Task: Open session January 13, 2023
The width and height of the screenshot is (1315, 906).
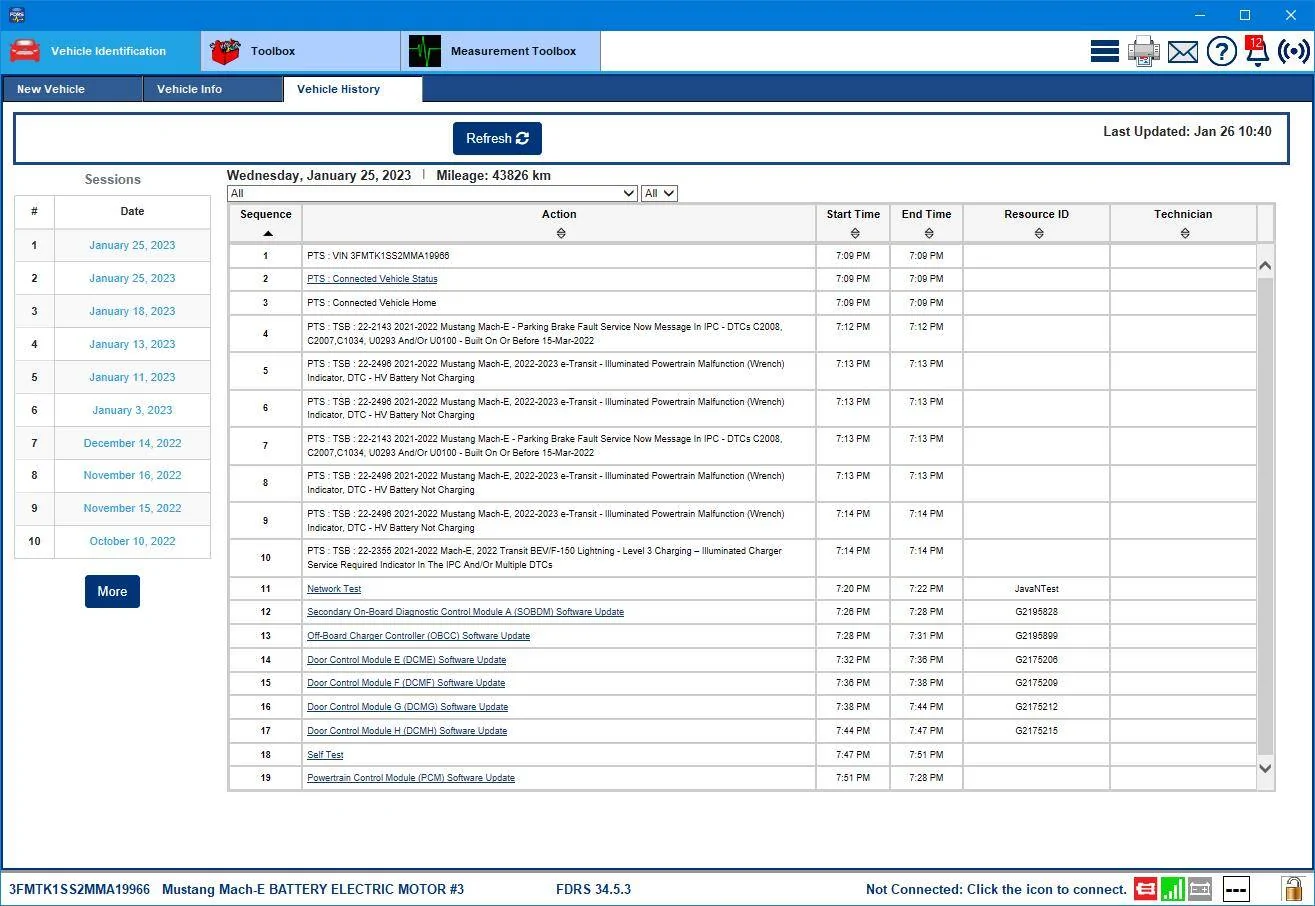Action: (132, 344)
